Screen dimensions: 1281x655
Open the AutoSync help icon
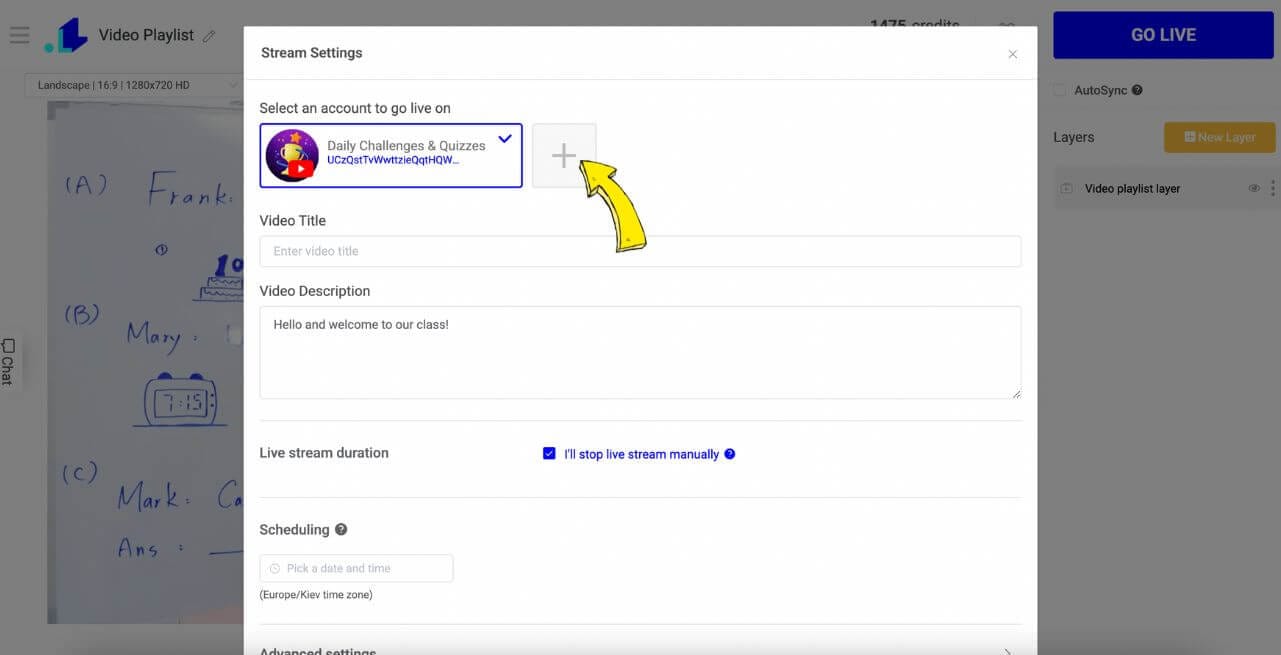(1137, 90)
